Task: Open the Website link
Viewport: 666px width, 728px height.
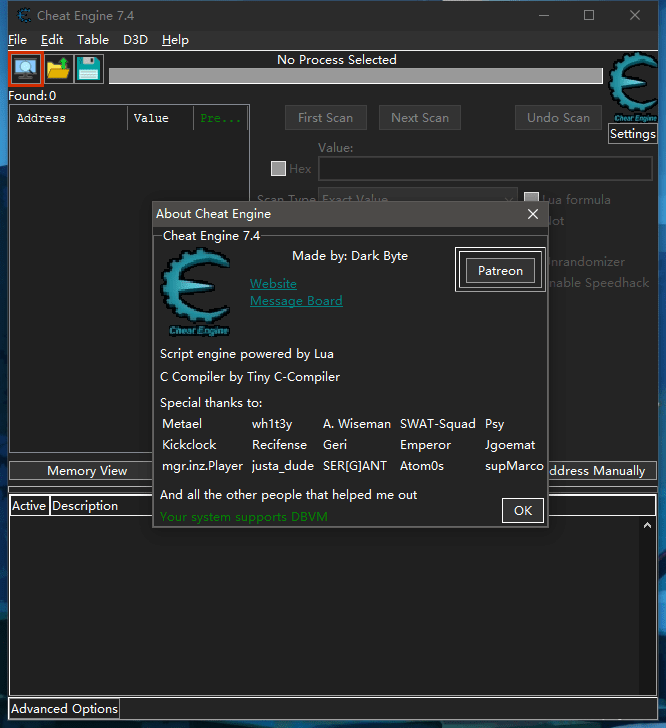Action: (273, 284)
